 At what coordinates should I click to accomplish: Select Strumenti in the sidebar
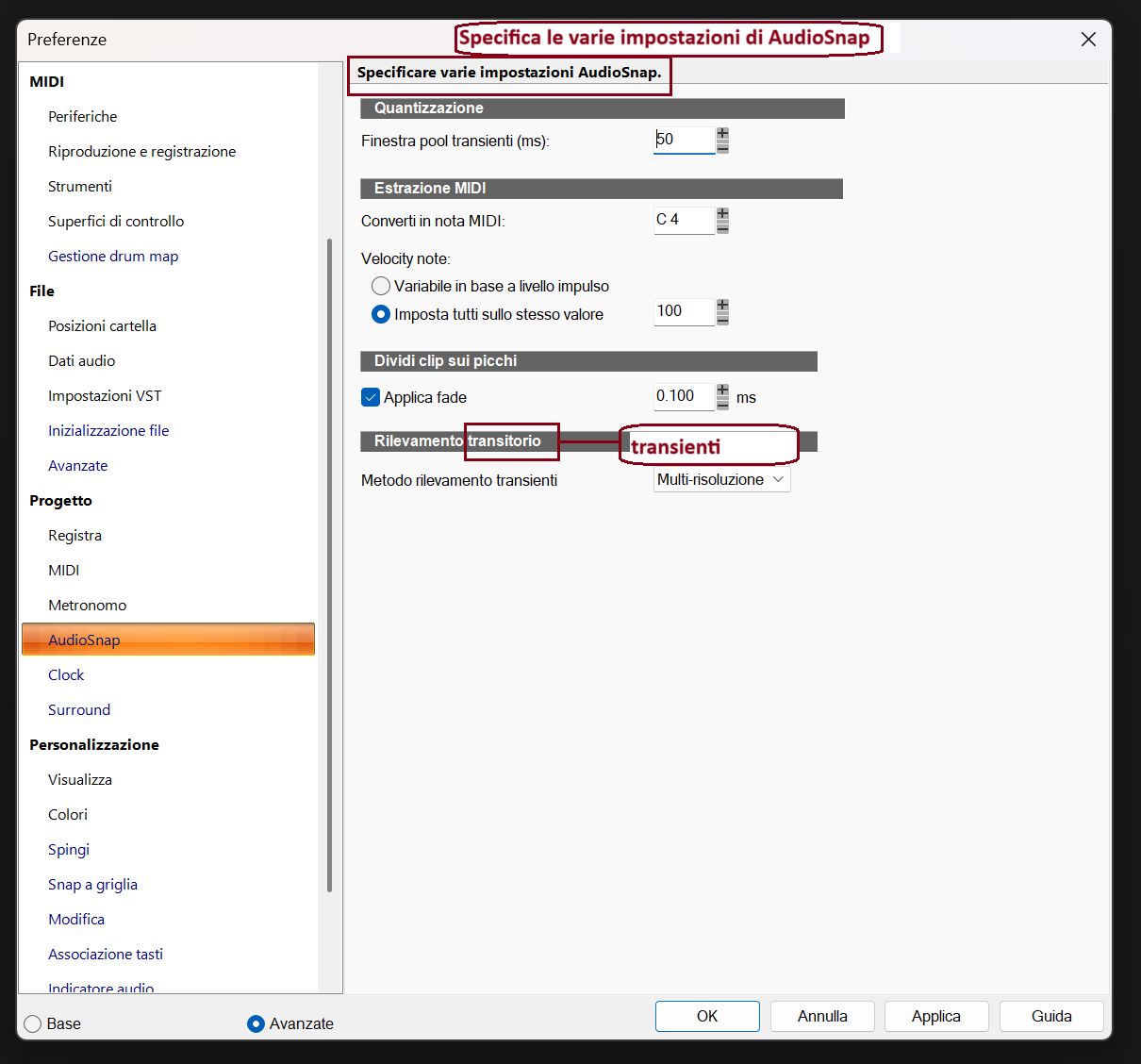[80, 186]
